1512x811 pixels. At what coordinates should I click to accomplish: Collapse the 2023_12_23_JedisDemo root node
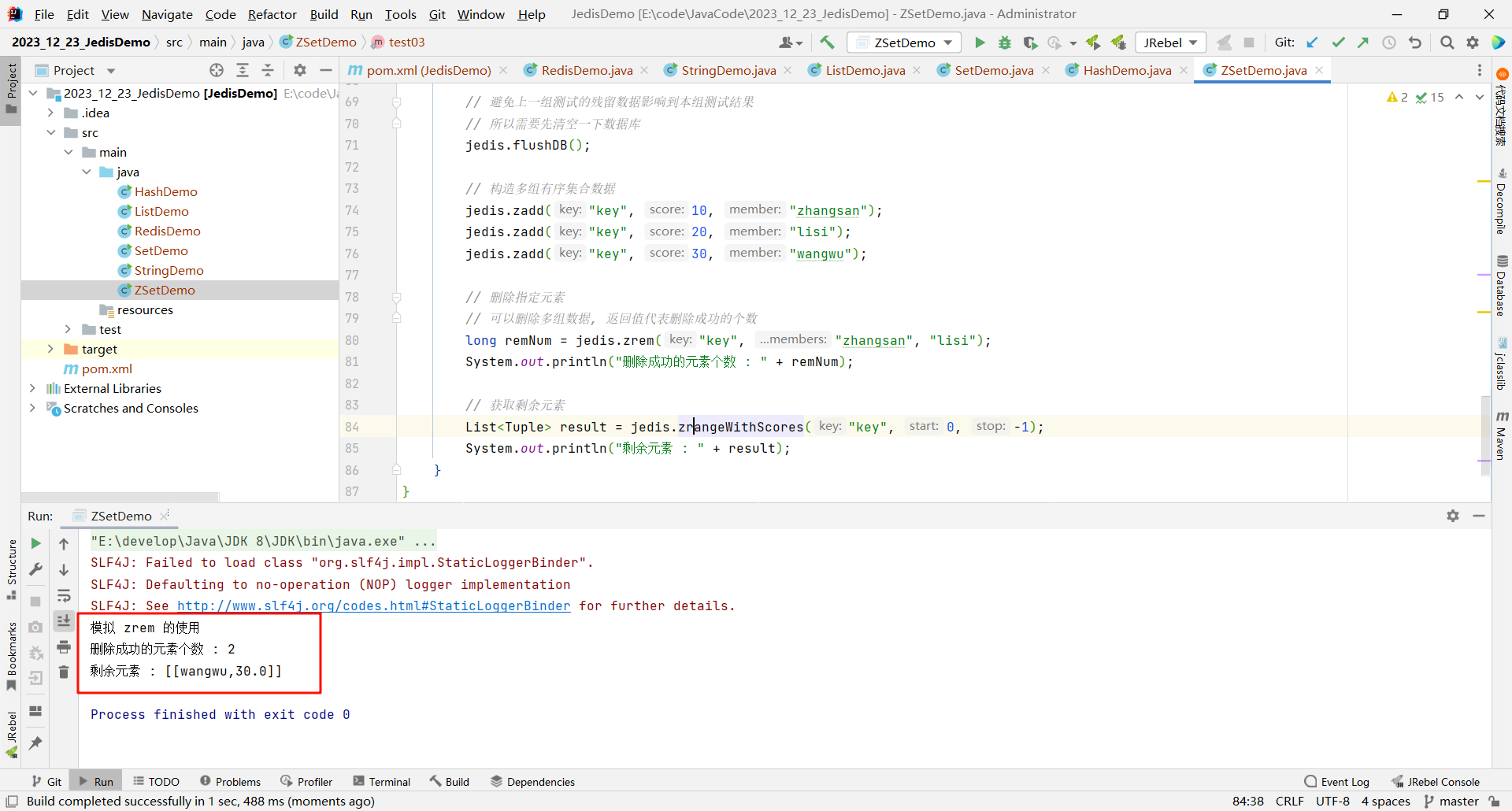pos(33,93)
